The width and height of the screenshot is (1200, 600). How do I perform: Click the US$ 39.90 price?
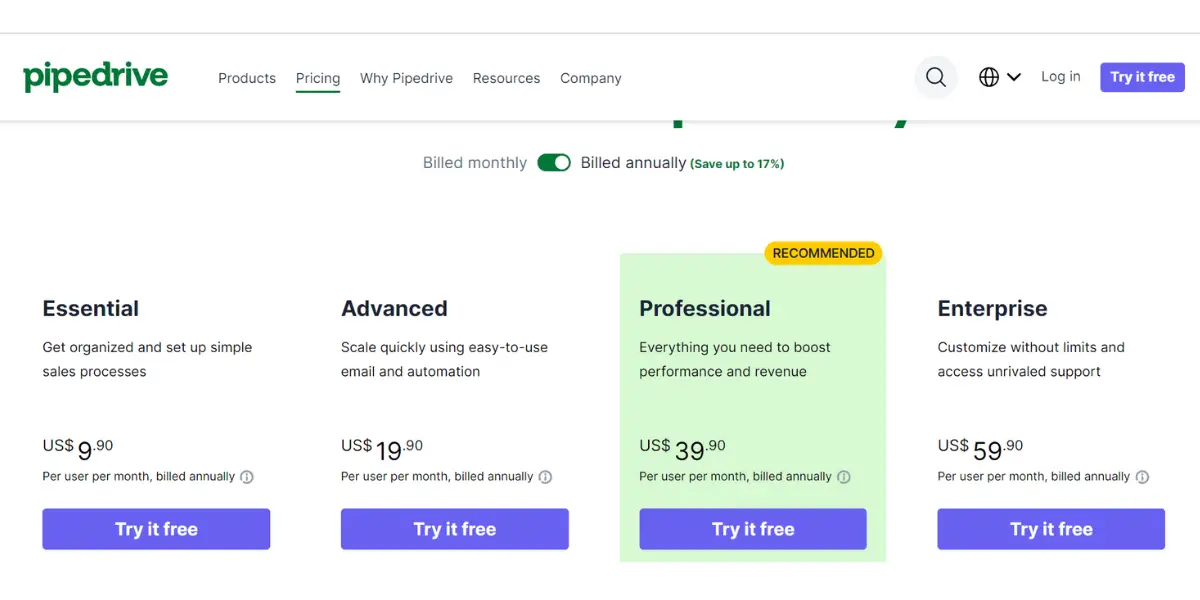(683, 449)
